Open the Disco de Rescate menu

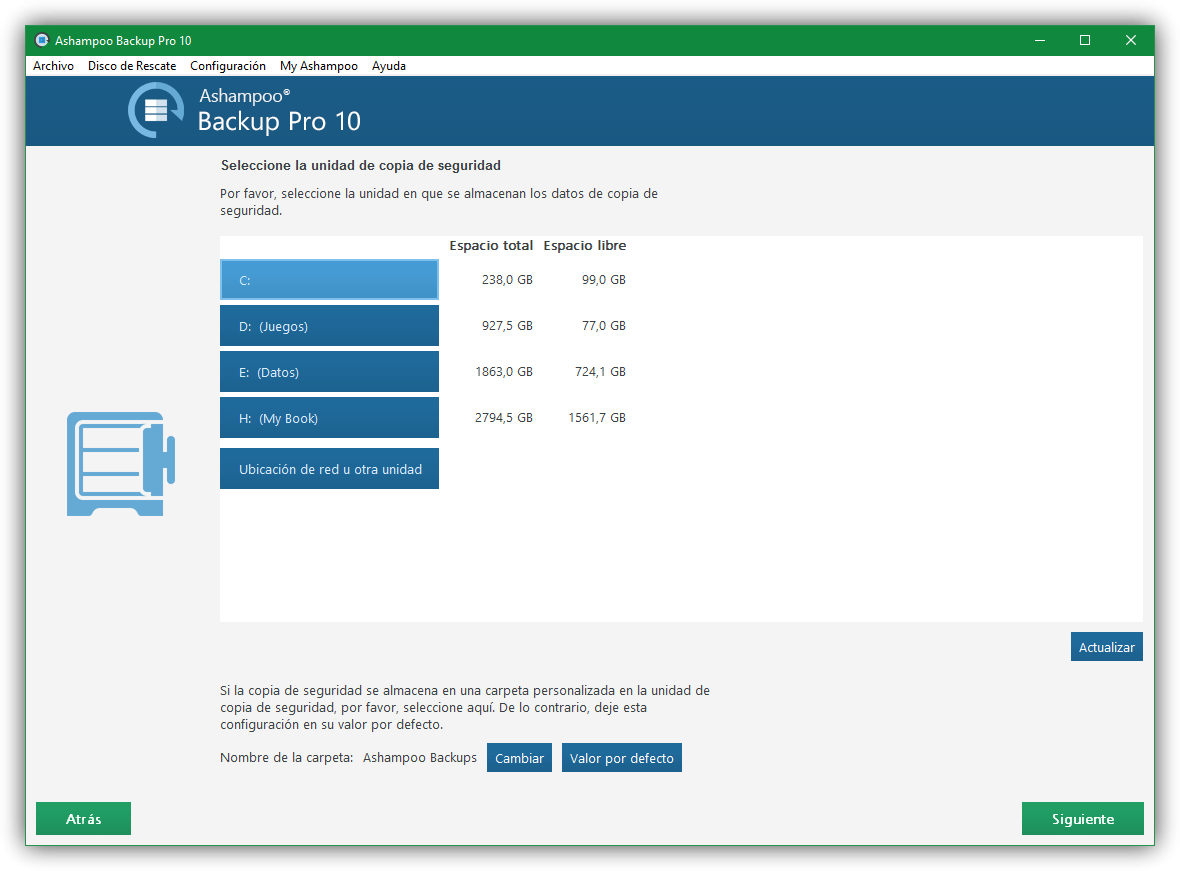click(132, 65)
